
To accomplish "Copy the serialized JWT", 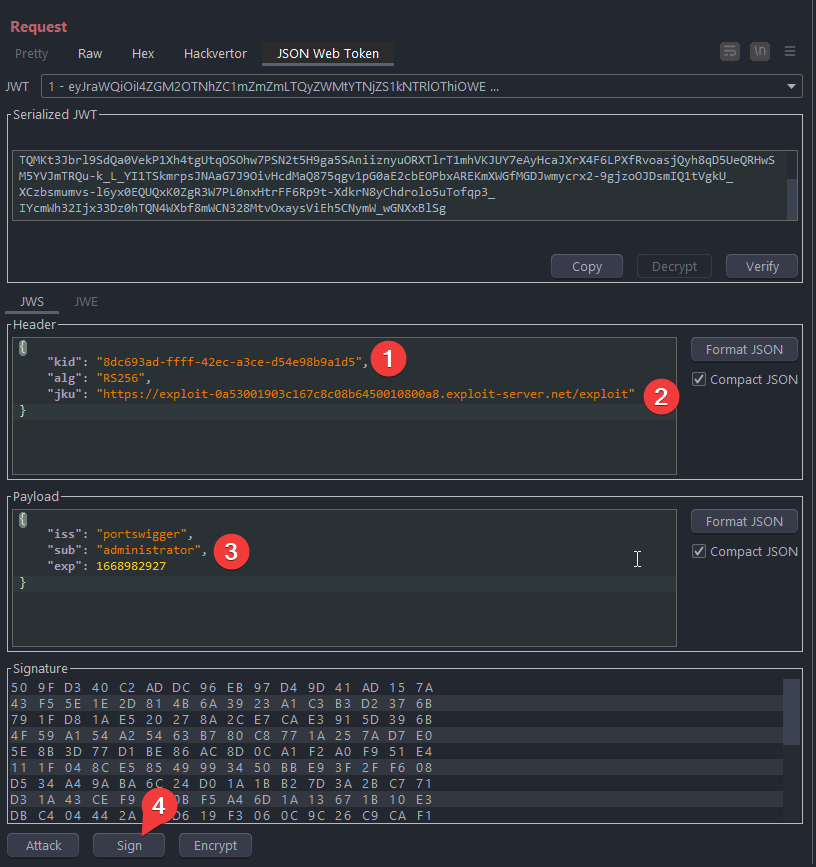I will tap(587, 266).
